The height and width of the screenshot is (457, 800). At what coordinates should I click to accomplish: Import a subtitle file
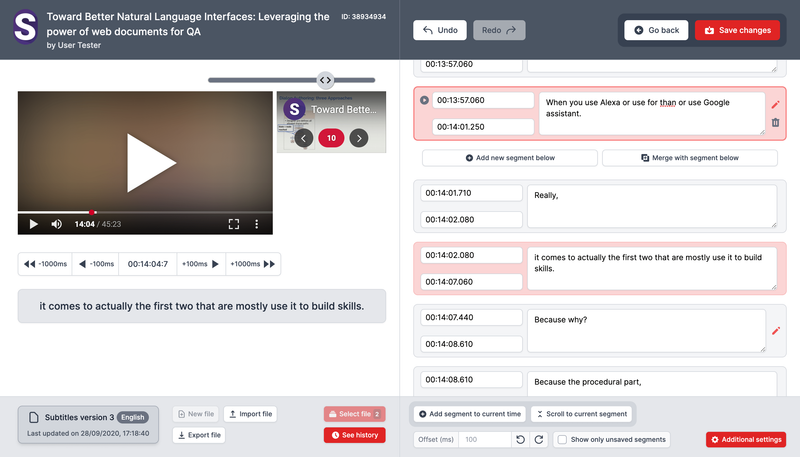pyautogui.click(x=251, y=414)
